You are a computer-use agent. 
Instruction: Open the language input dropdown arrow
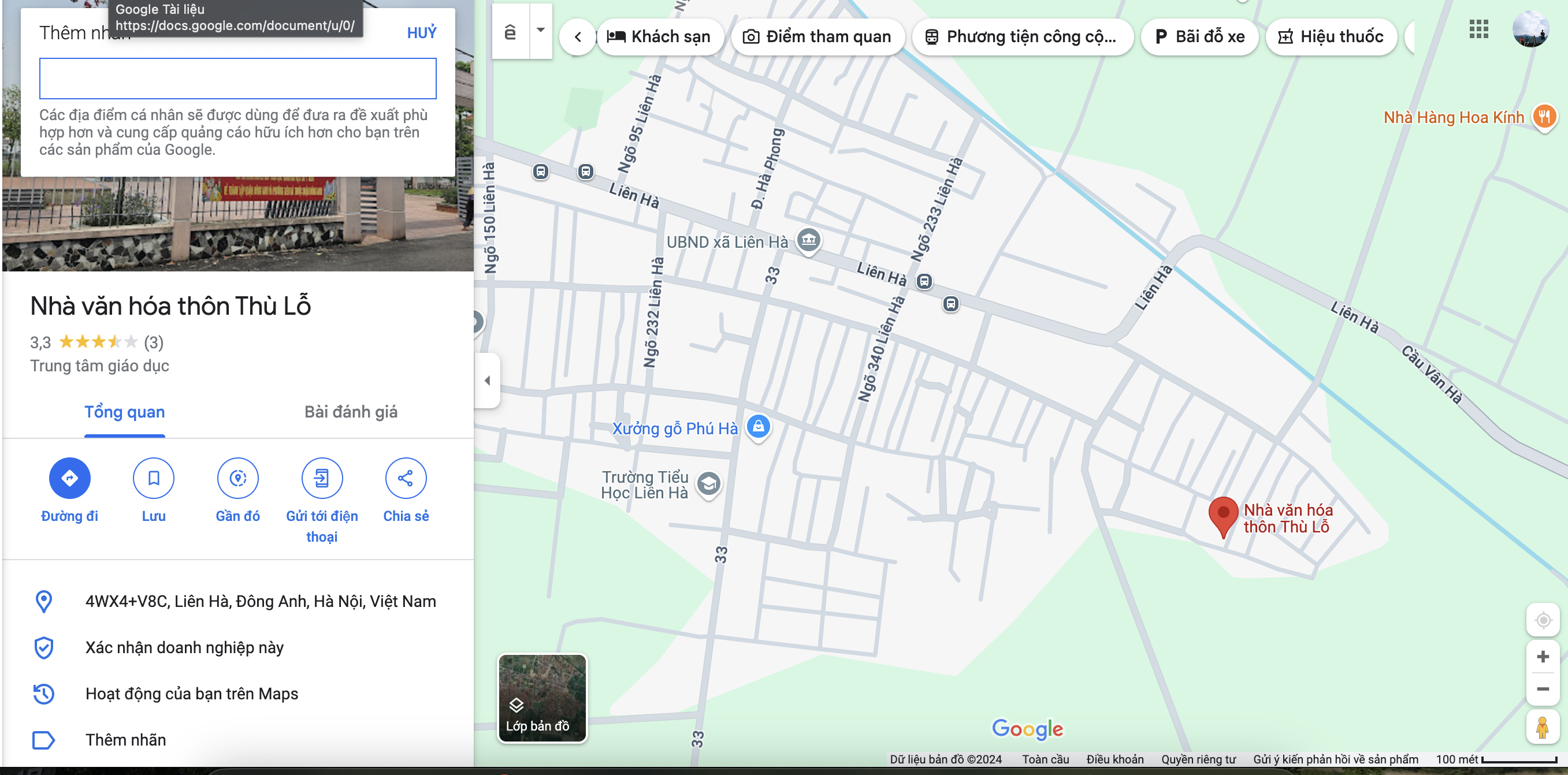click(x=541, y=31)
